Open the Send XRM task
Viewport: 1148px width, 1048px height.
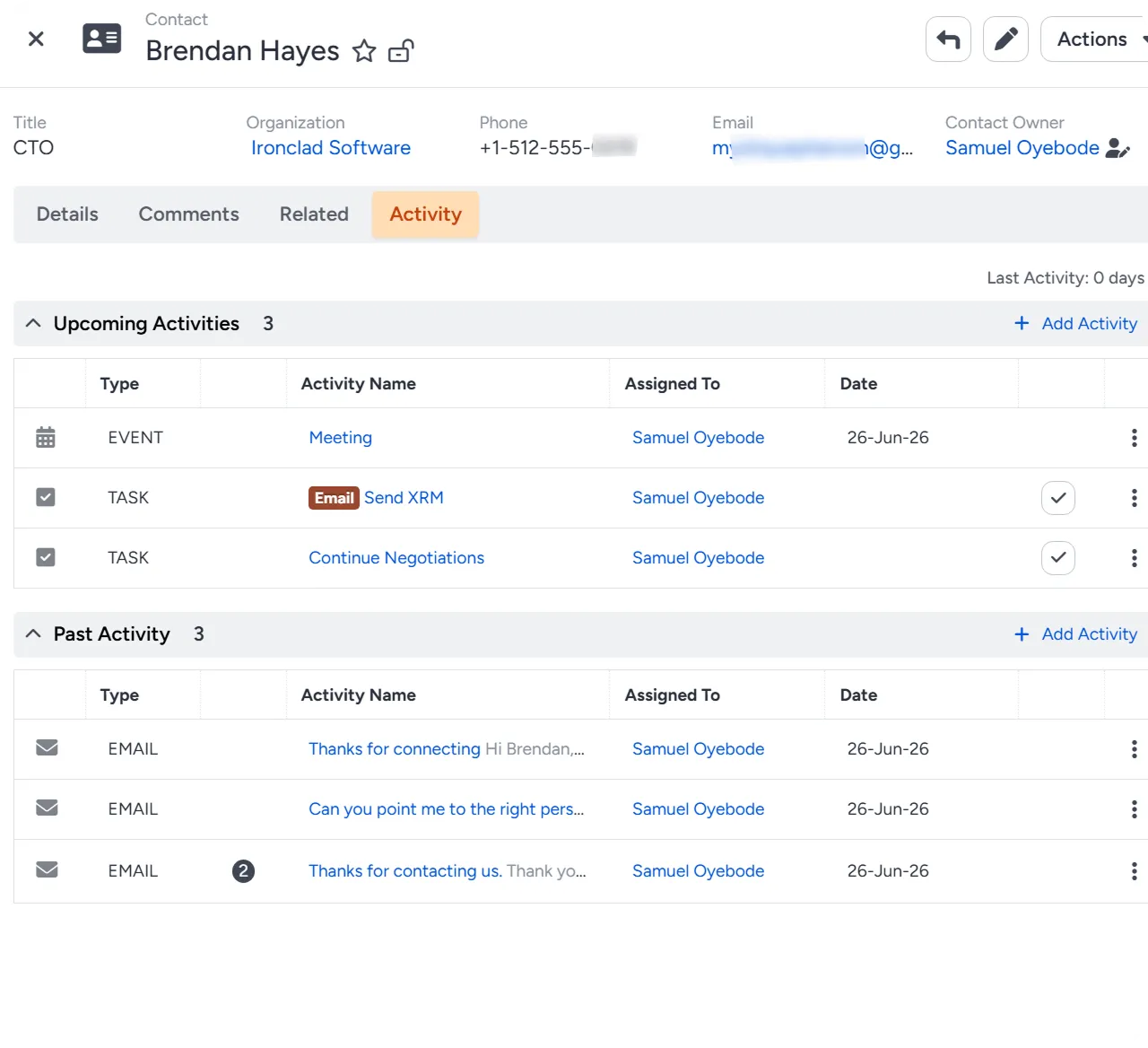click(x=404, y=498)
